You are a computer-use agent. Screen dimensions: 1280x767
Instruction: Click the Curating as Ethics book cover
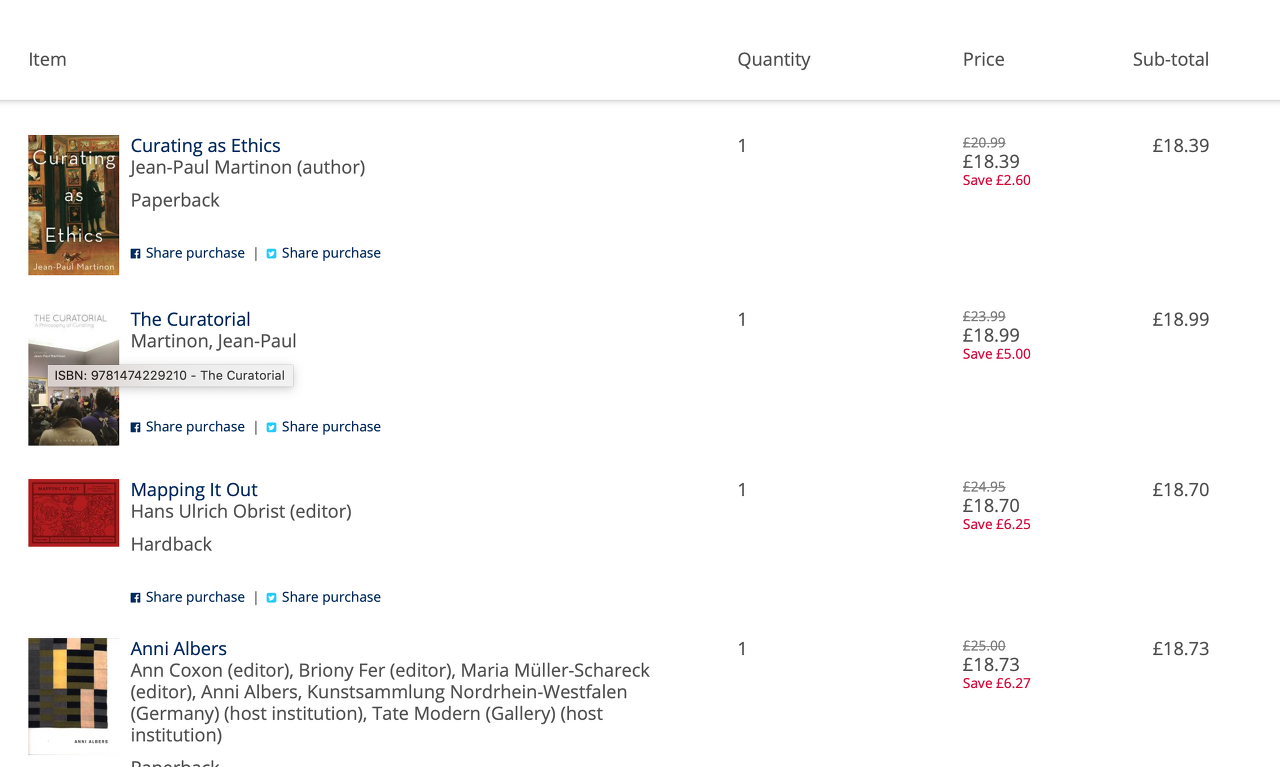(73, 205)
